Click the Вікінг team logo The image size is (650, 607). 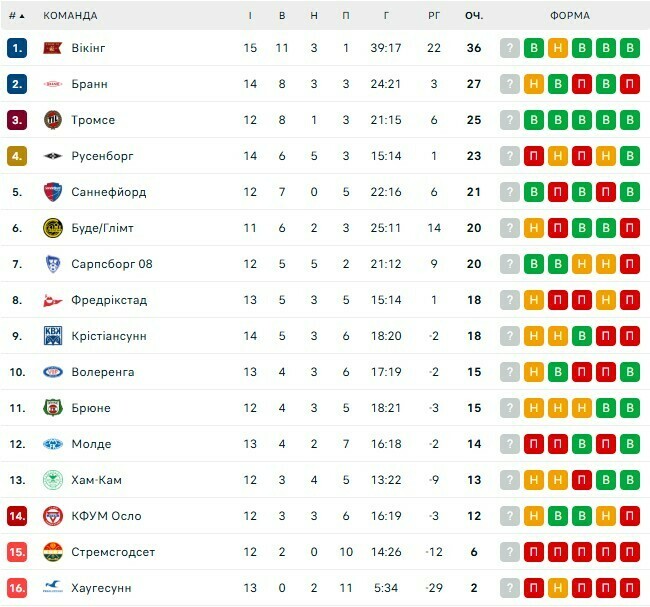[x=53, y=48]
